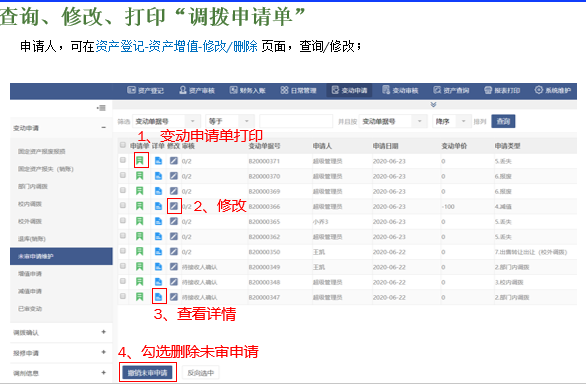Print application form for row B20000370
586x384 pixels.
(139, 176)
